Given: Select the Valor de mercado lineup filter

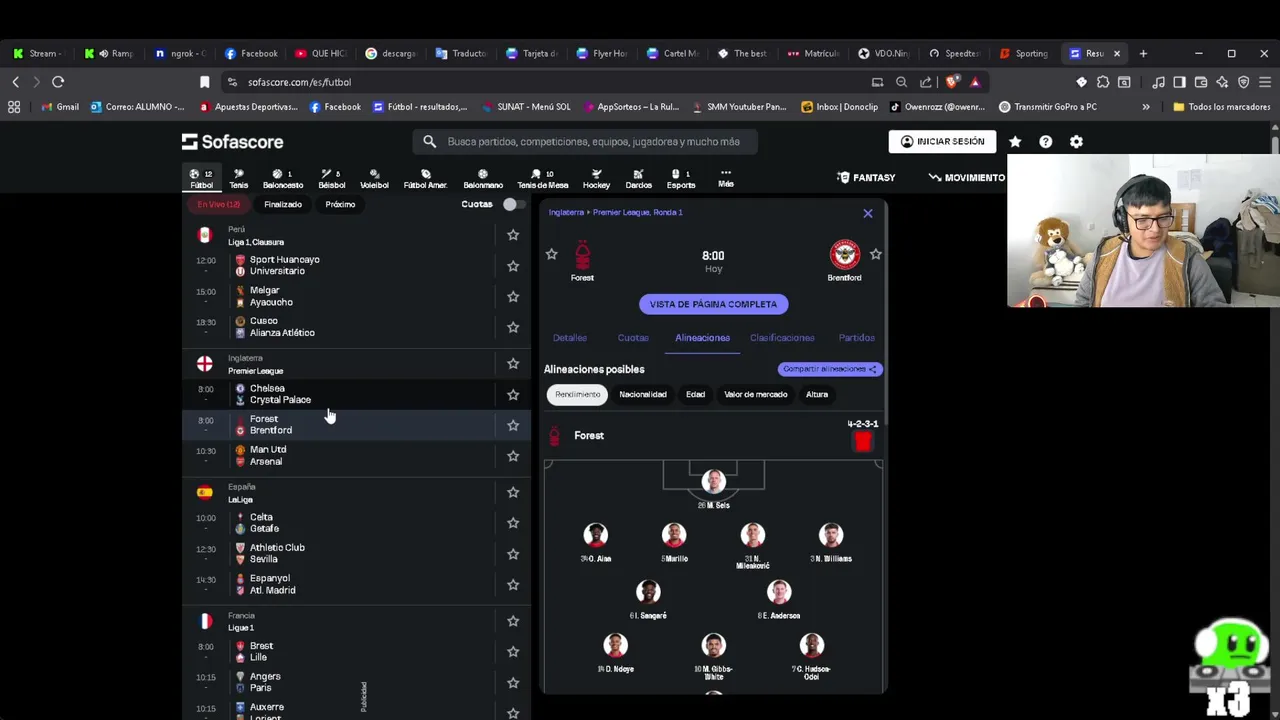Looking at the screenshot, I should [756, 394].
